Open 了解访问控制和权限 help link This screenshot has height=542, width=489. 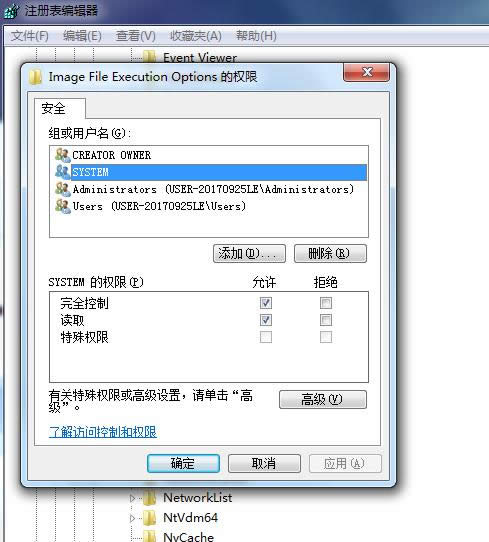coord(103,432)
